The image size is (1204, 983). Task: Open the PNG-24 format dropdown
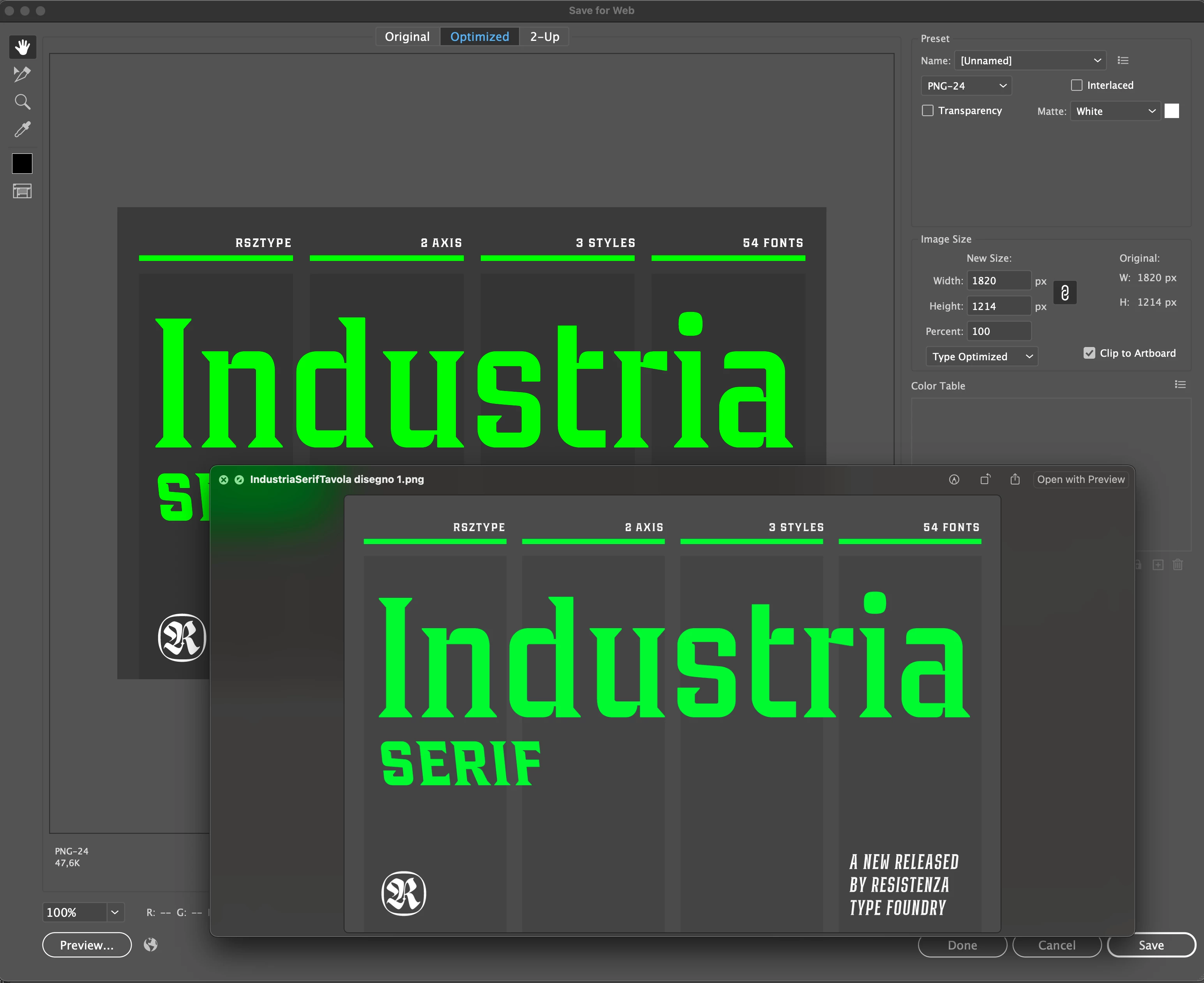pyautogui.click(x=966, y=86)
